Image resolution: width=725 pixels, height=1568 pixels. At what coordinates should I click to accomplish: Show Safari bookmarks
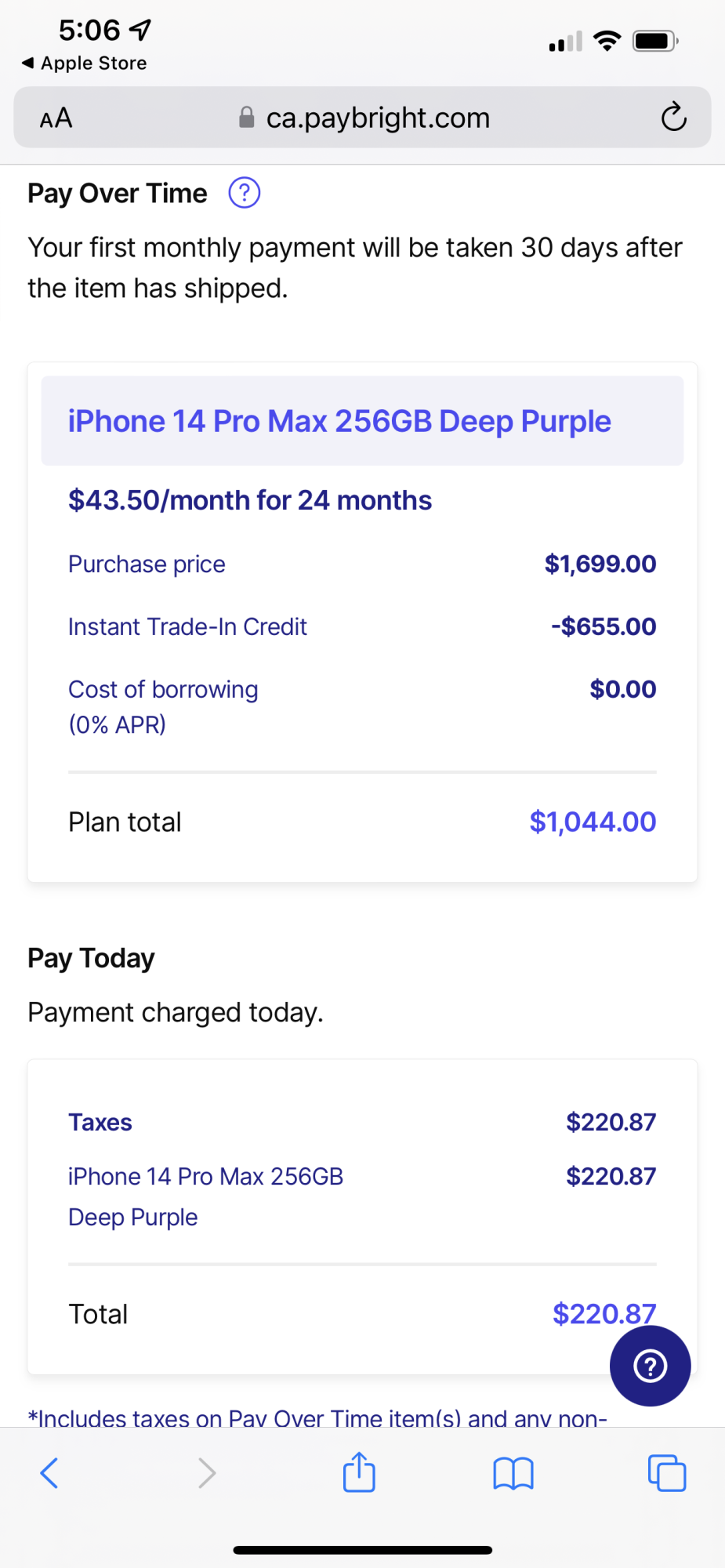[x=513, y=1473]
